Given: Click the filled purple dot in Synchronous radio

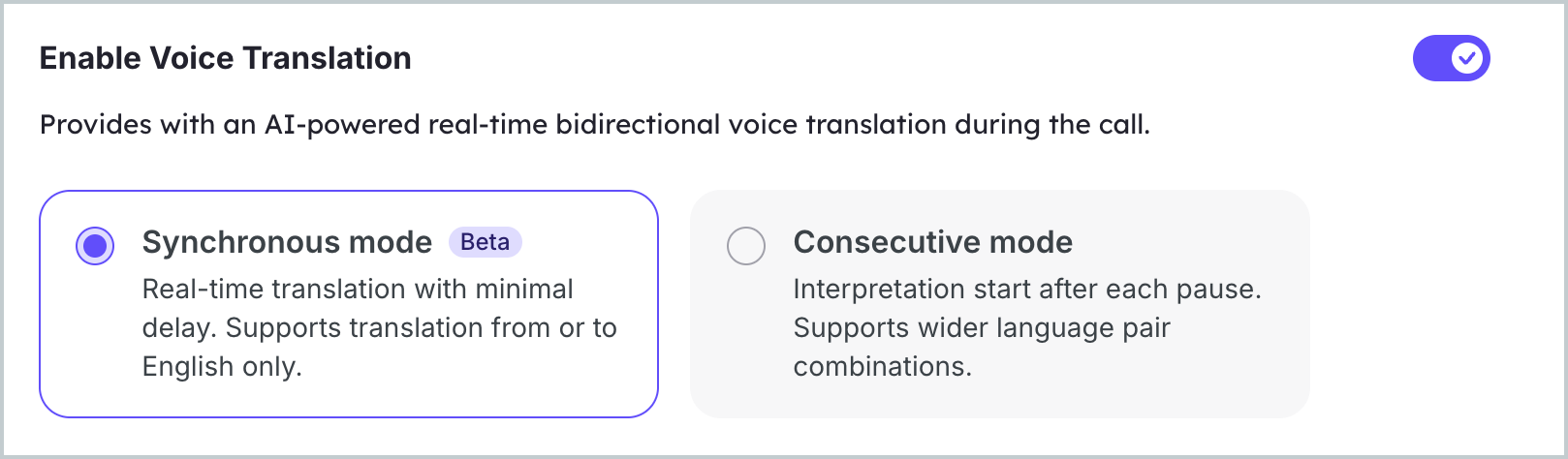Looking at the screenshot, I should tap(95, 246).
